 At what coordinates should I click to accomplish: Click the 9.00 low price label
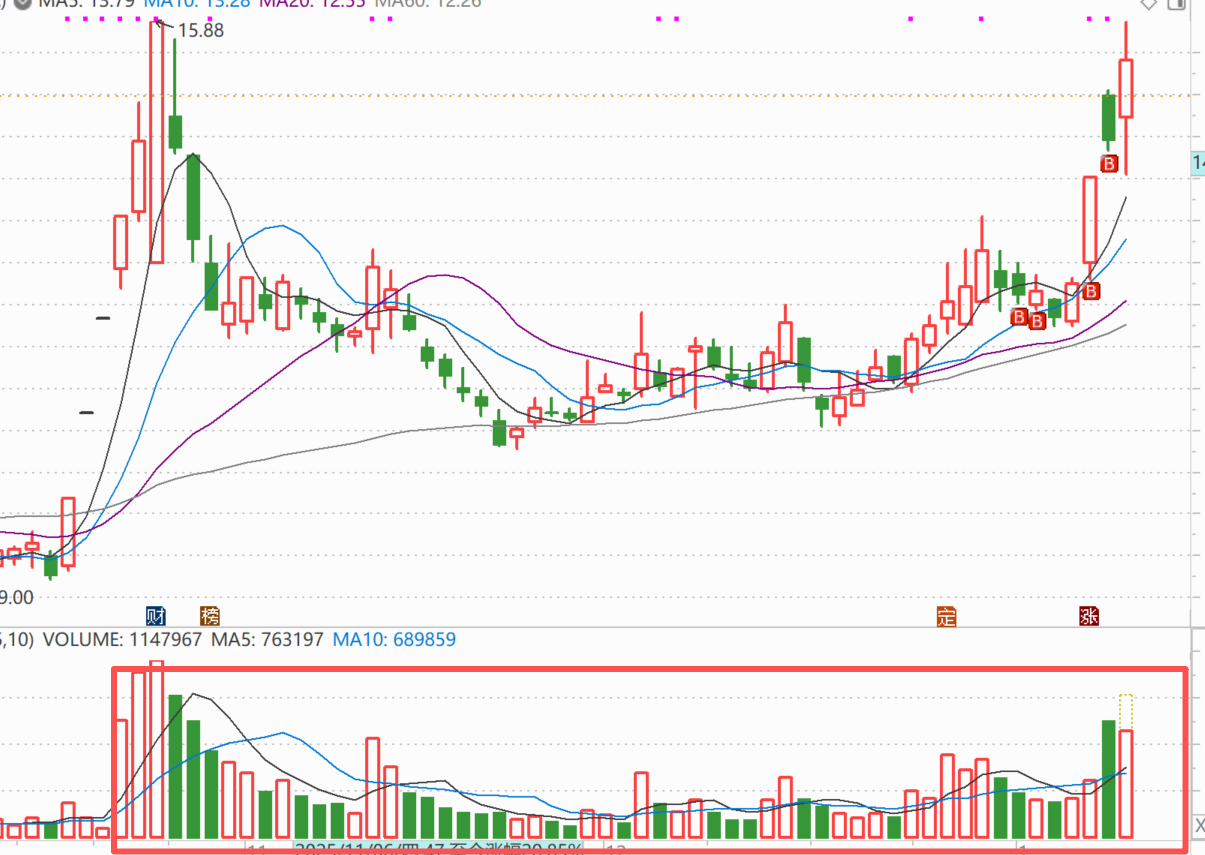16,597
